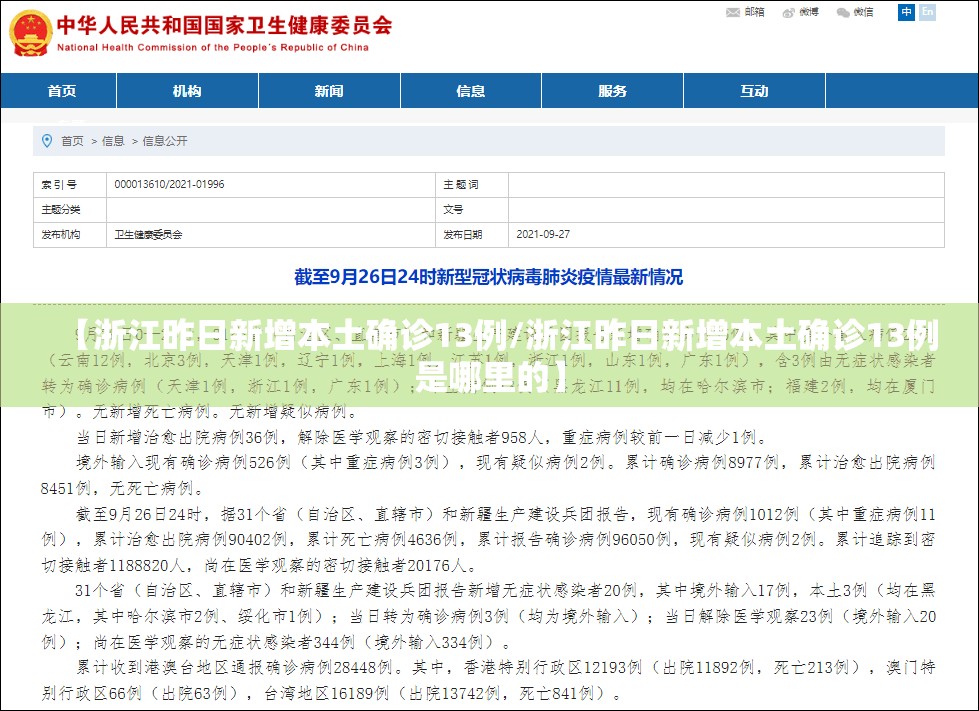Click the paragraph starting 境外输入现有确诊病例526例
This screenshot has width=979, height=711.
click(x=488, y=475)
